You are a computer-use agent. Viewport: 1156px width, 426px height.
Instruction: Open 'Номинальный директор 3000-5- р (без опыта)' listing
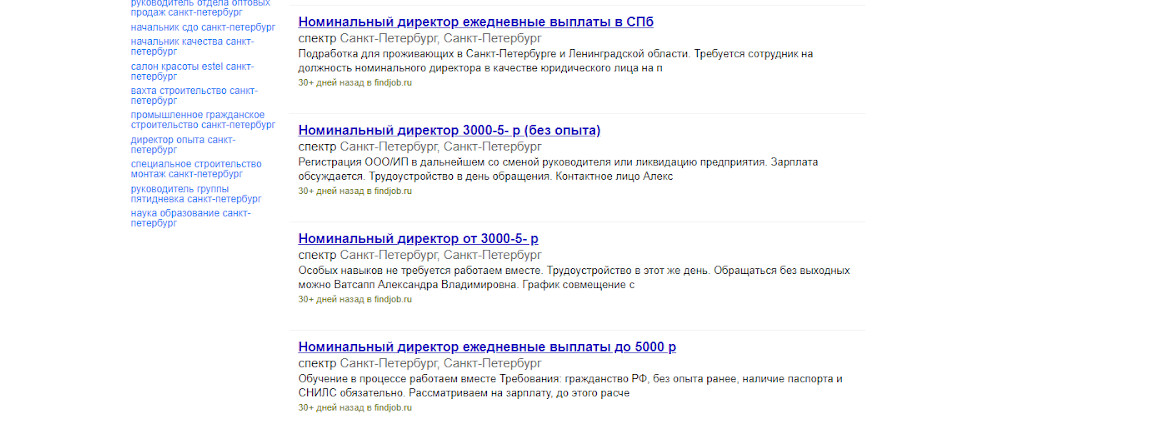[x=449, y=130]
